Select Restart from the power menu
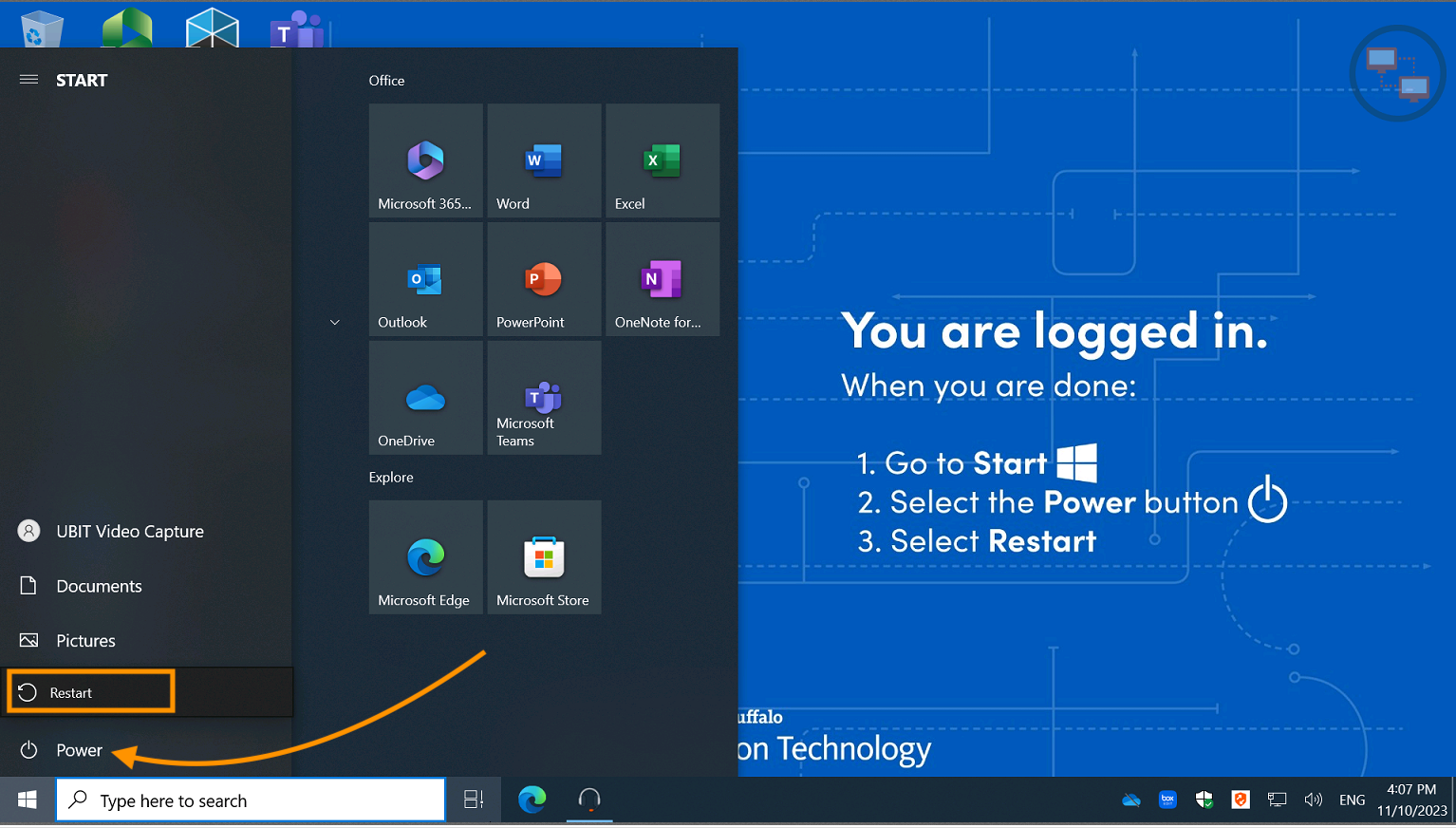This screenshot has width=1456, height=828. tap(91, 692)
